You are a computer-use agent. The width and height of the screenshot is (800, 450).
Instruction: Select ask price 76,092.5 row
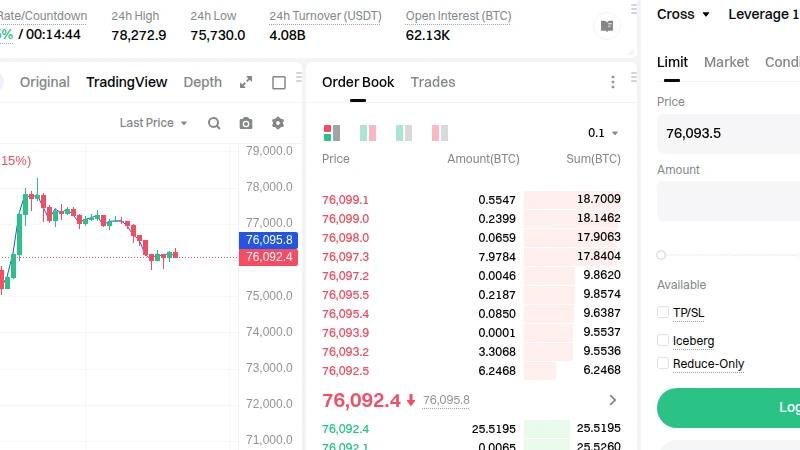(471, 370)
